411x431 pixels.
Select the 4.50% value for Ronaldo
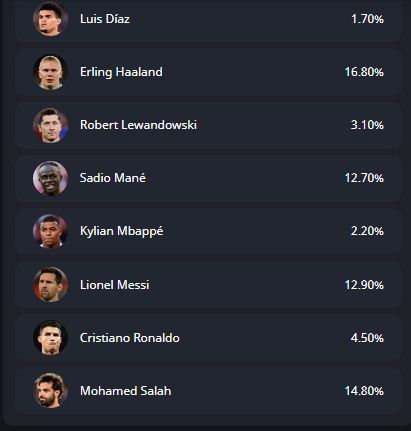pos(367,338)
